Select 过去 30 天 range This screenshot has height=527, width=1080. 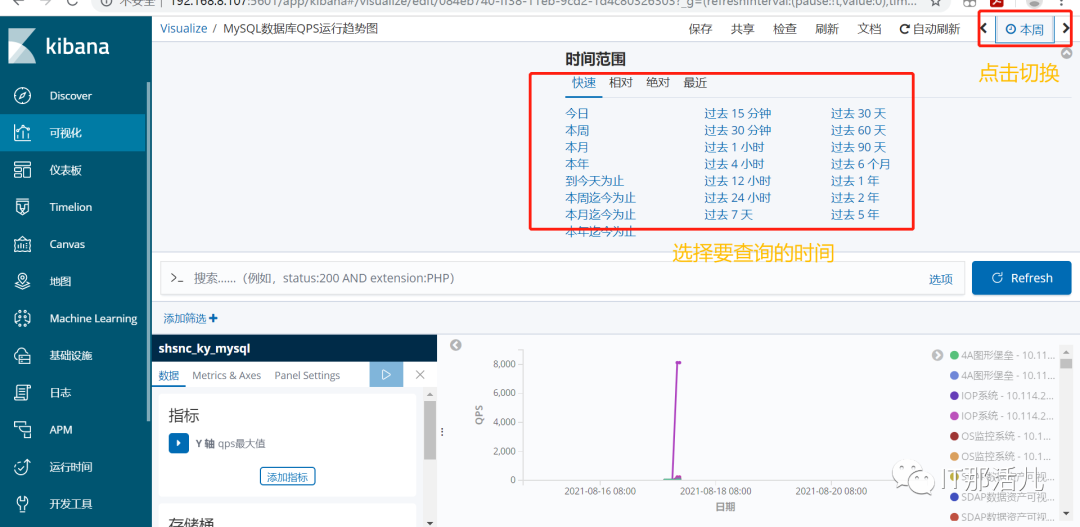(x=858, y=113)
